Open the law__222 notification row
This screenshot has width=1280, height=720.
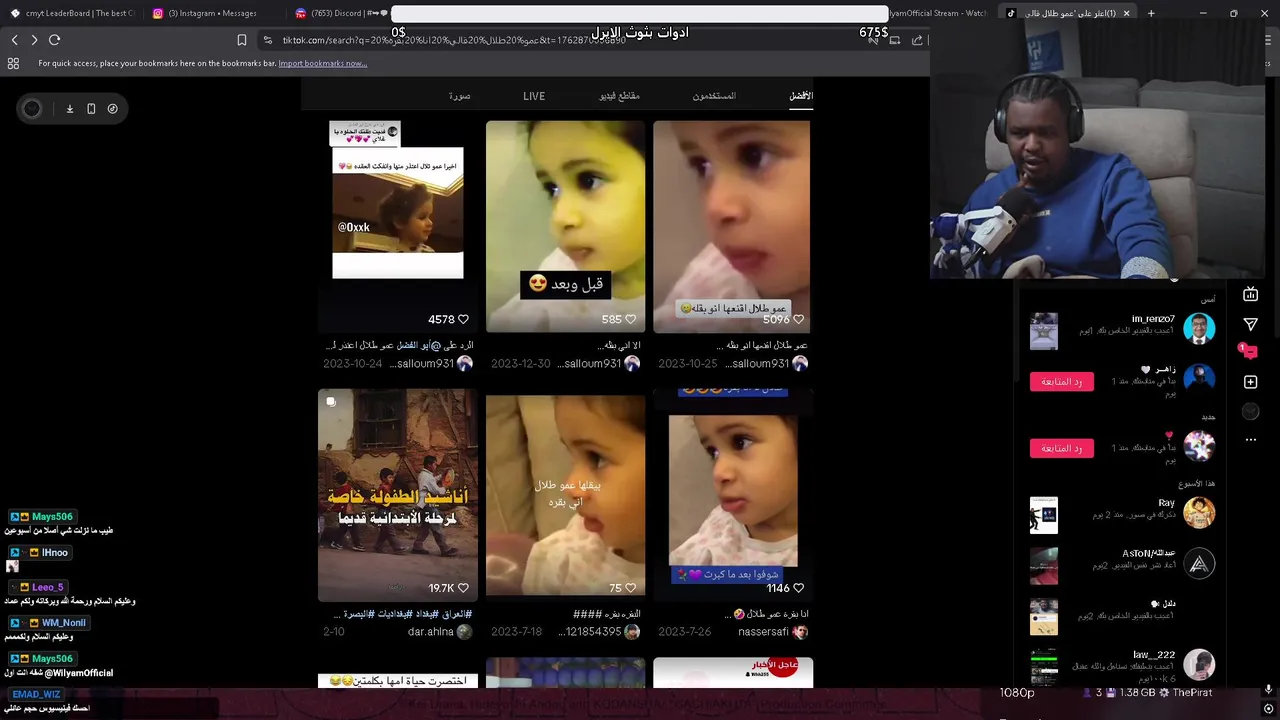[1122, 664]
